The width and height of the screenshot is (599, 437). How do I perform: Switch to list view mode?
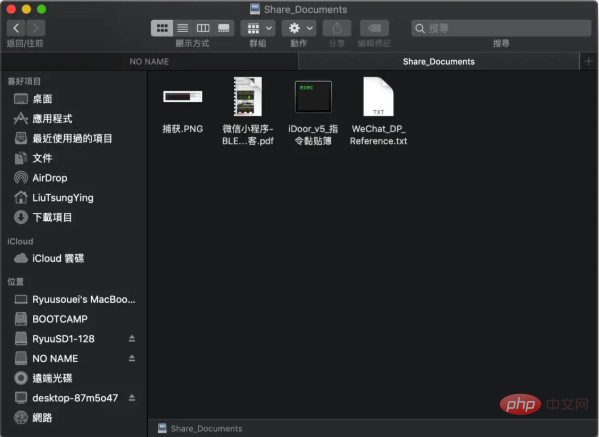tap(183, 28)
